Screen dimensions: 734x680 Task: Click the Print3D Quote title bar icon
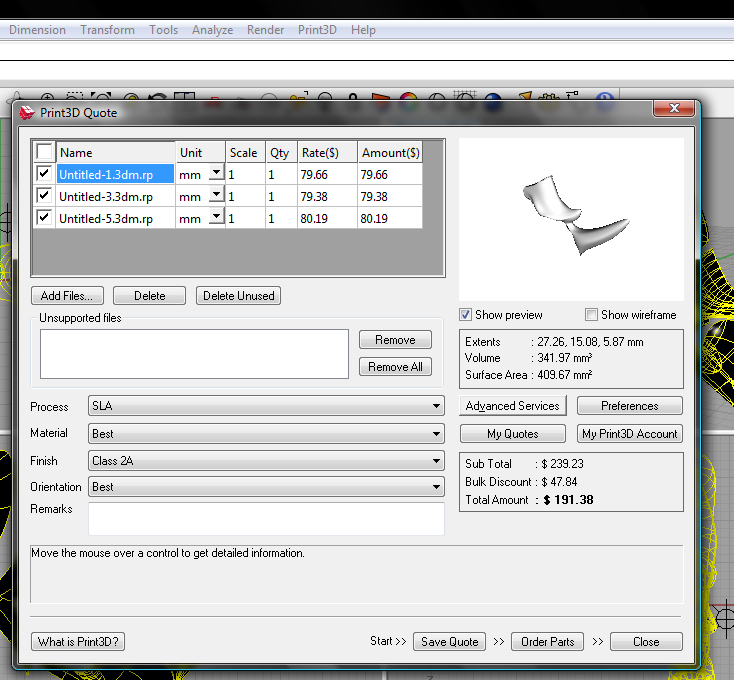27,112
